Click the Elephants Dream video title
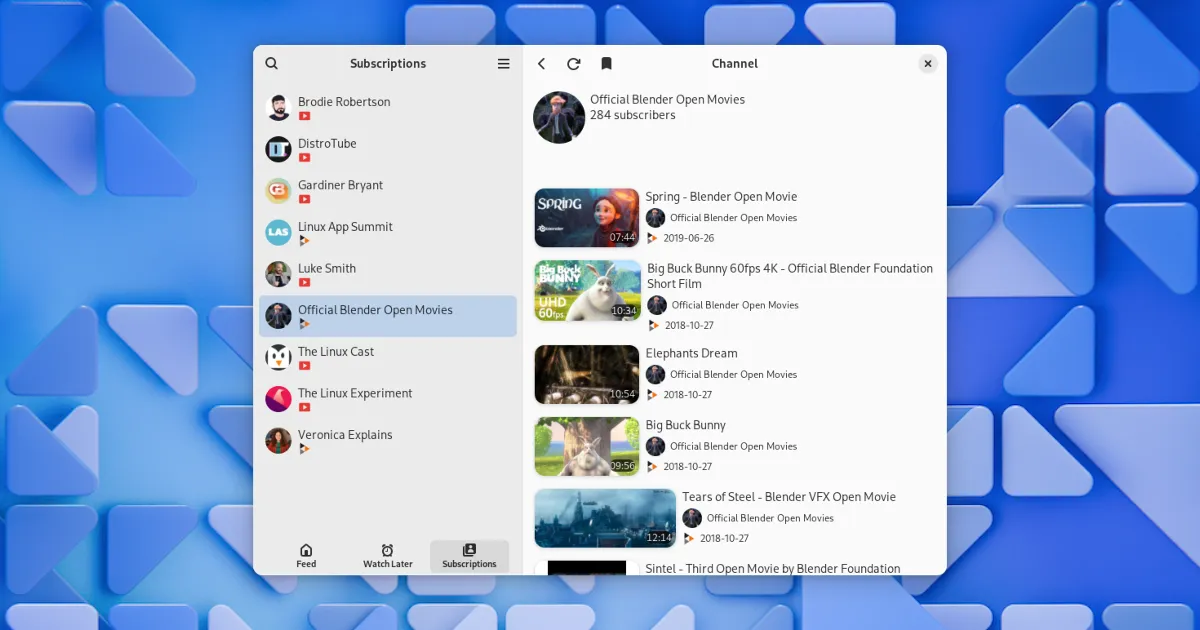Screen dimensions: 1200x630 click(x=691, y=353)
